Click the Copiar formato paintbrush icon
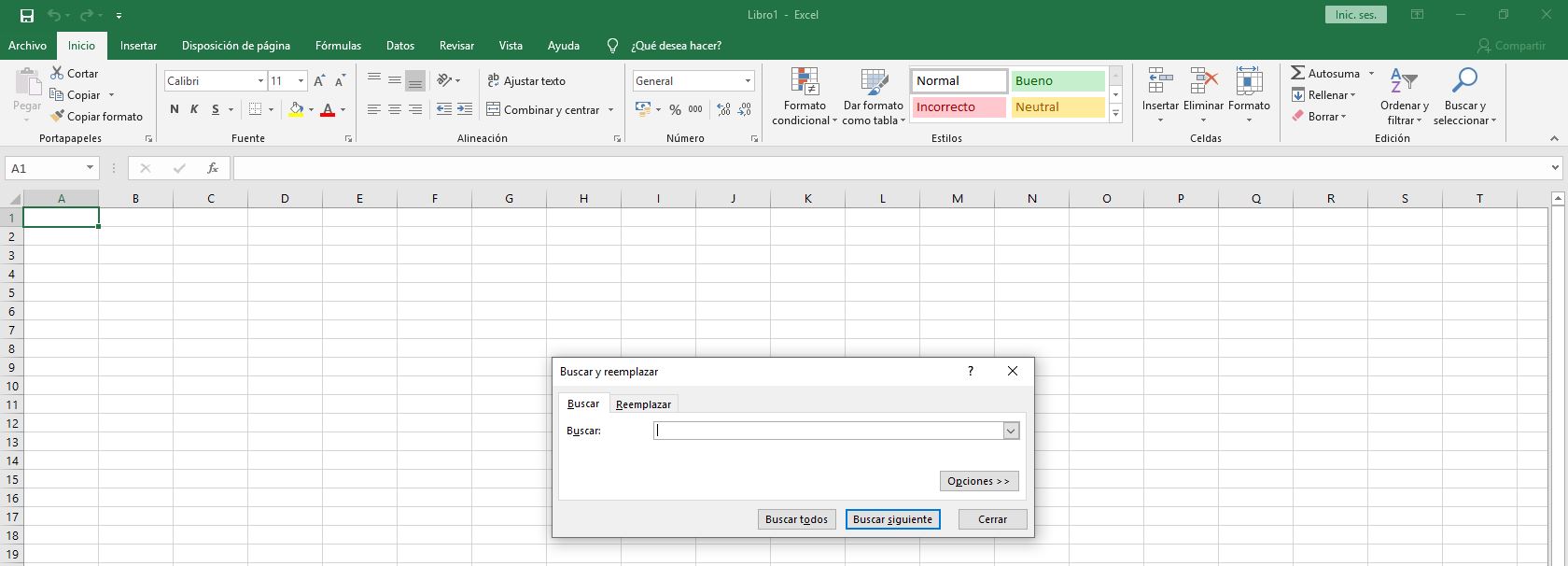The height and width of the screenshot is (566, 1568). 58,117
